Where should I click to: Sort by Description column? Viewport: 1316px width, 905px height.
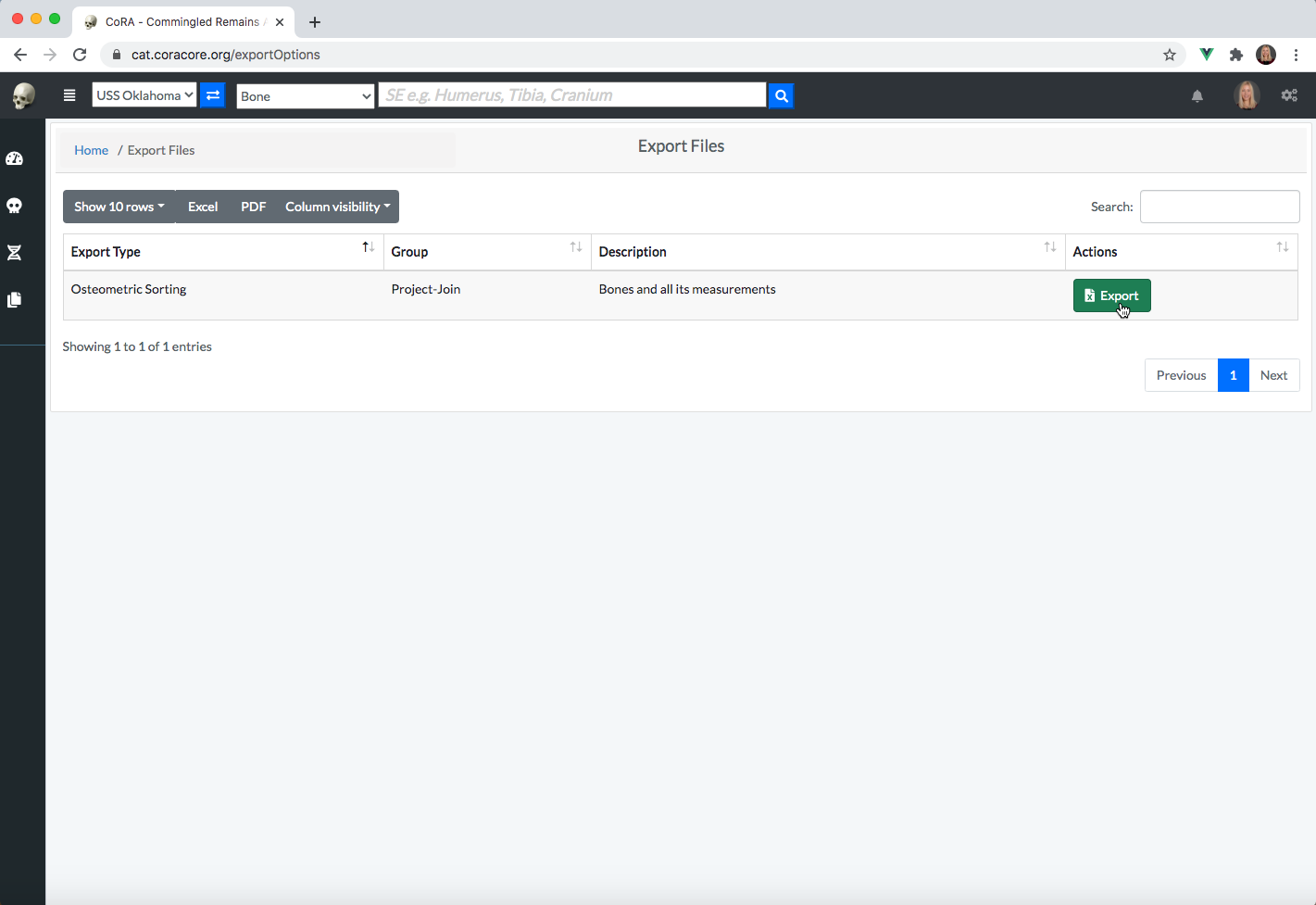[x=828, y=252]
